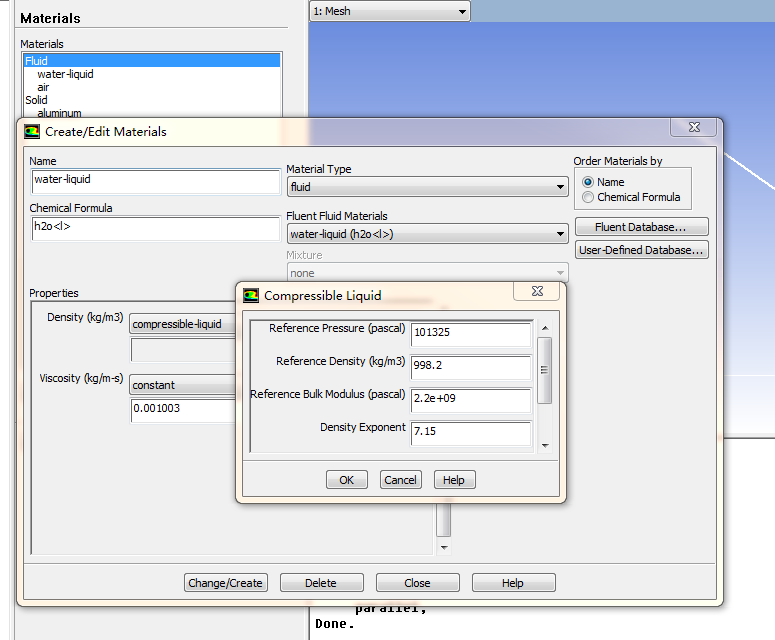Click Help in Create/Edit Materials dialog
The height and width of the screenshot is (640, 775).
(513, 583)
